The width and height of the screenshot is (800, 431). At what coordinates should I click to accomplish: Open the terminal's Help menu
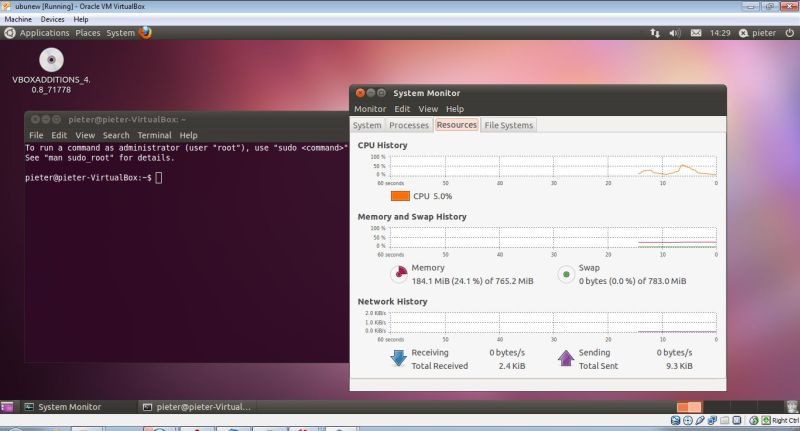coord(188,135)
